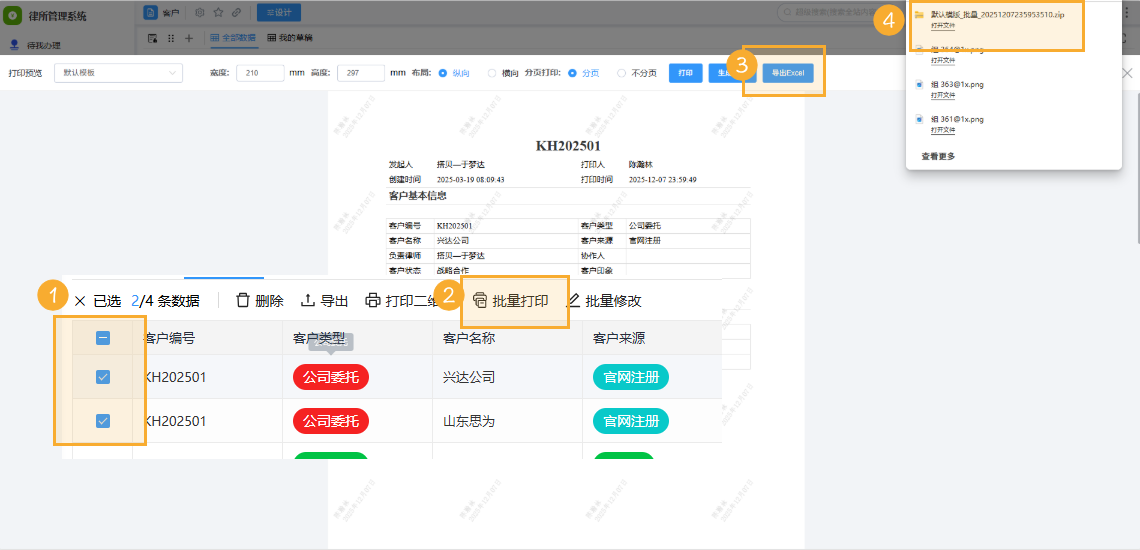Click the pencil icon for 批量修改
The height and width of the screenshot is (550, 1140).
tap(574, 300)
